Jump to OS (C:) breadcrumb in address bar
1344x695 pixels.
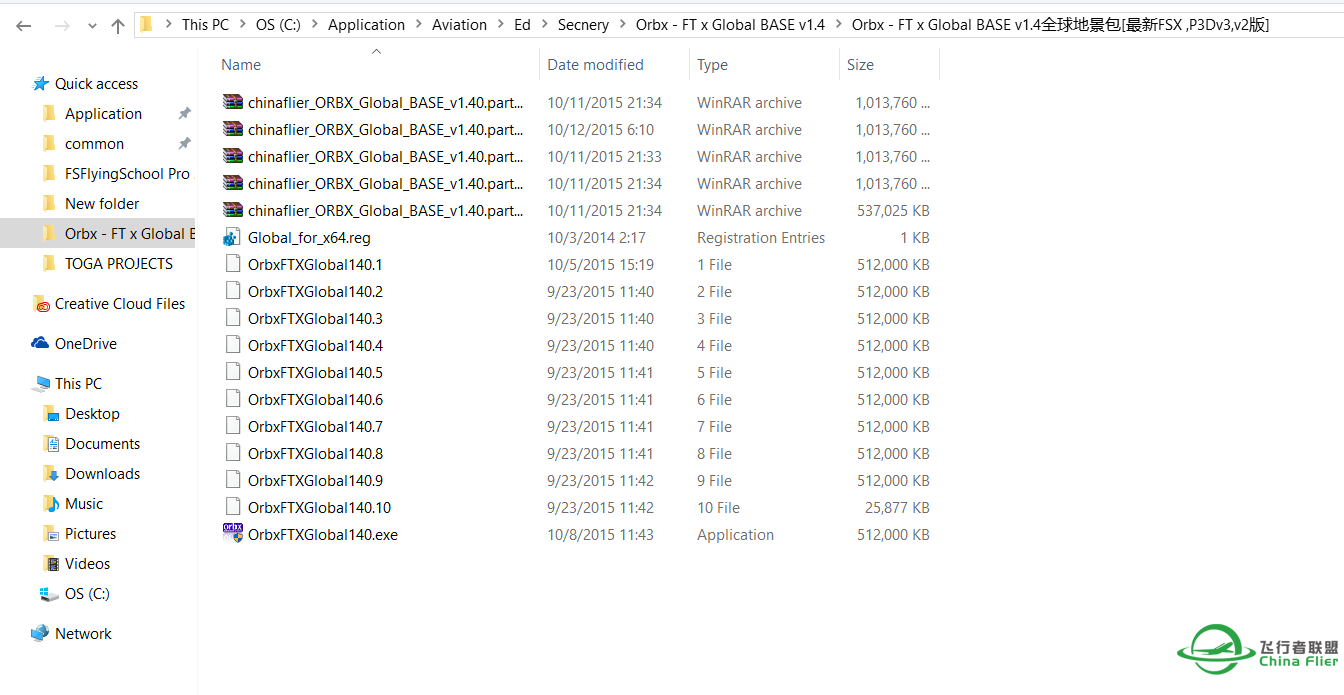278,25
